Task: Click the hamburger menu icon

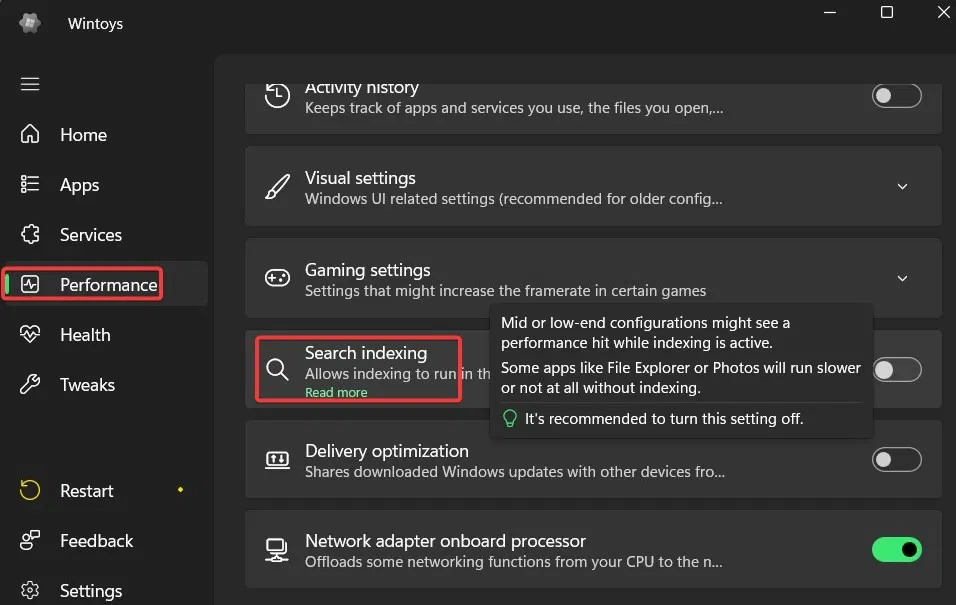Action: click(30, 84)
